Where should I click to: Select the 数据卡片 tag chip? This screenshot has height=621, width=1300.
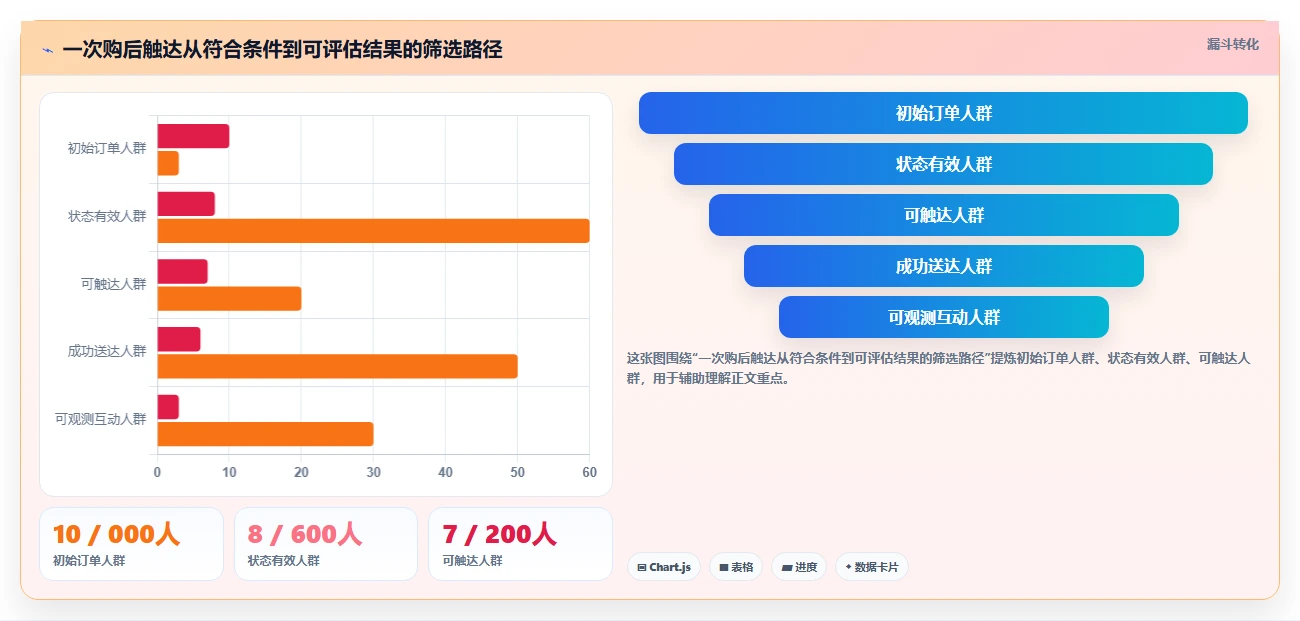[872, 567]
